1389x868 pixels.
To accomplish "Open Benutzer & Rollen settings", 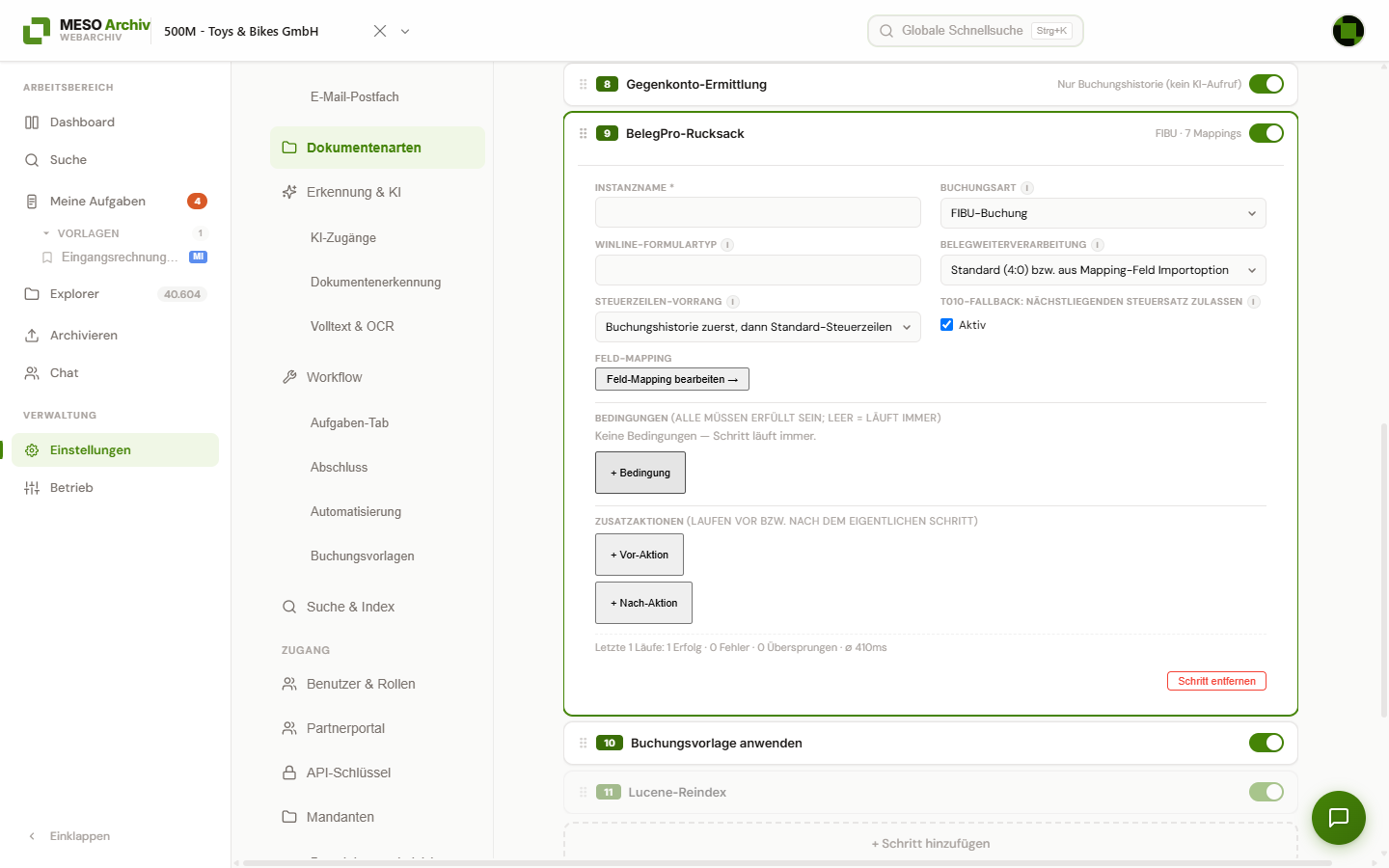I will coord(377,684).
